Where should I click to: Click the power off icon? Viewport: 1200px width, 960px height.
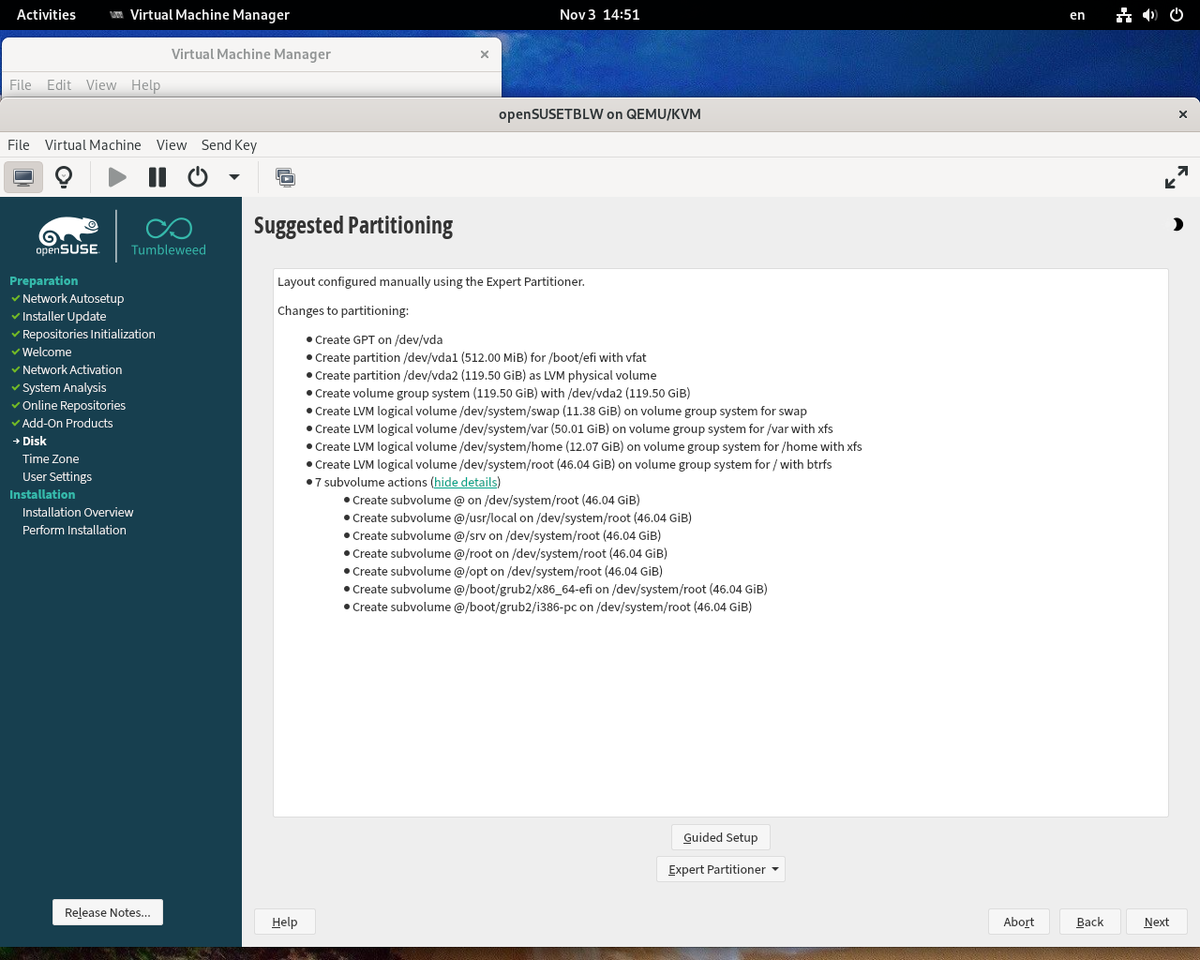click(196, 177)
